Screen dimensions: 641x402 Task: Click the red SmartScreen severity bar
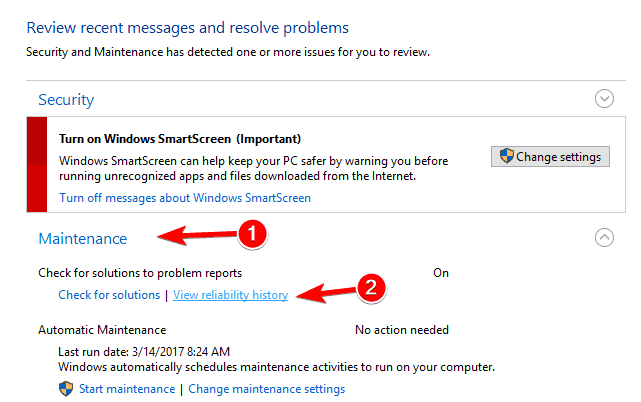[36, 164]
